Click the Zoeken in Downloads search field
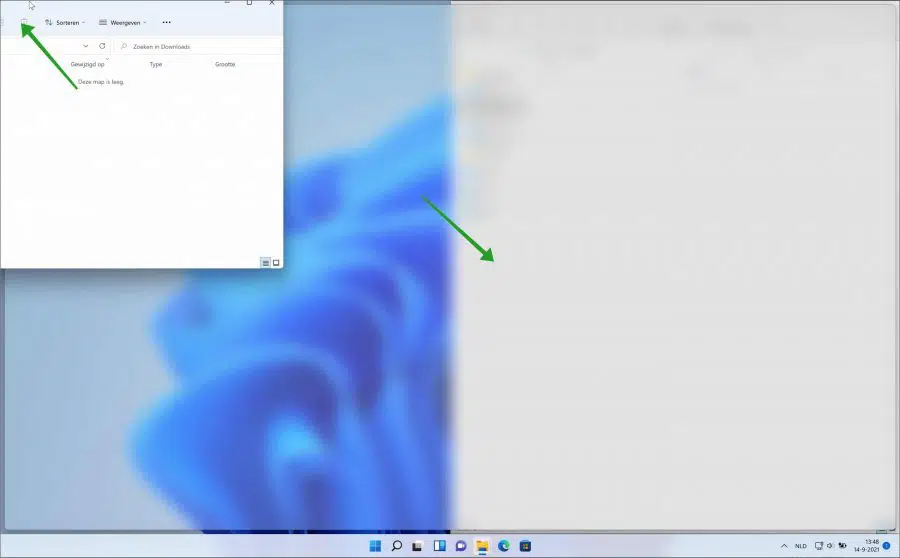Screen dimensions: 900x558 [x=197, y=46]
